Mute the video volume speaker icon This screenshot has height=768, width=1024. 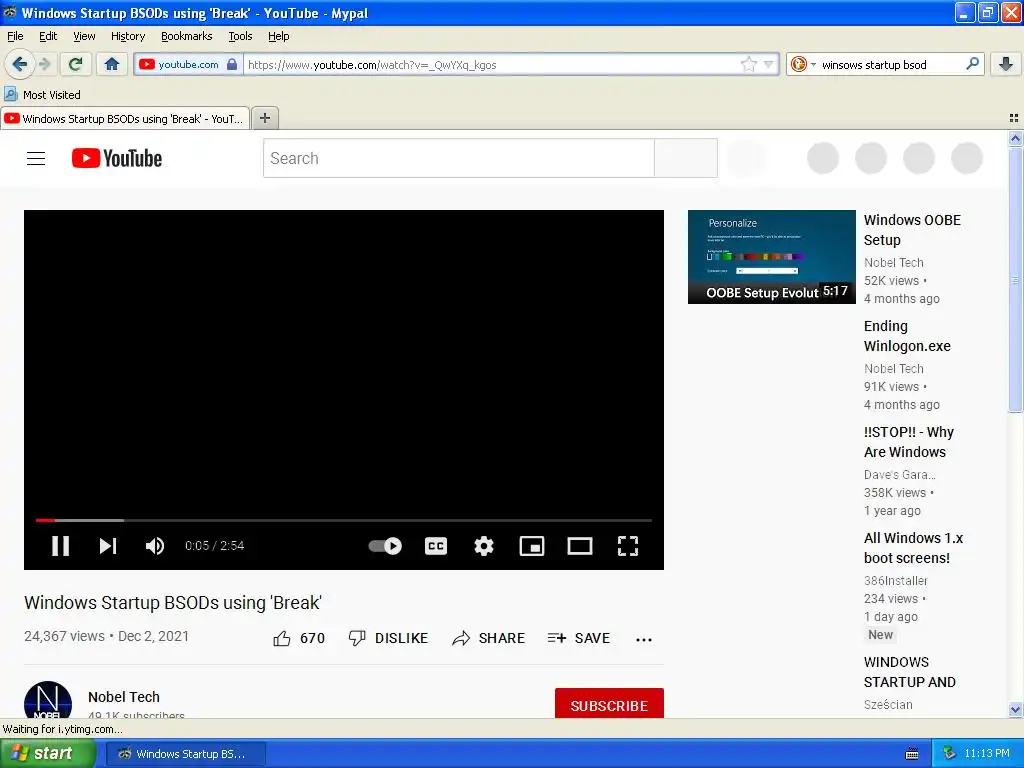[x=155, y=546]
